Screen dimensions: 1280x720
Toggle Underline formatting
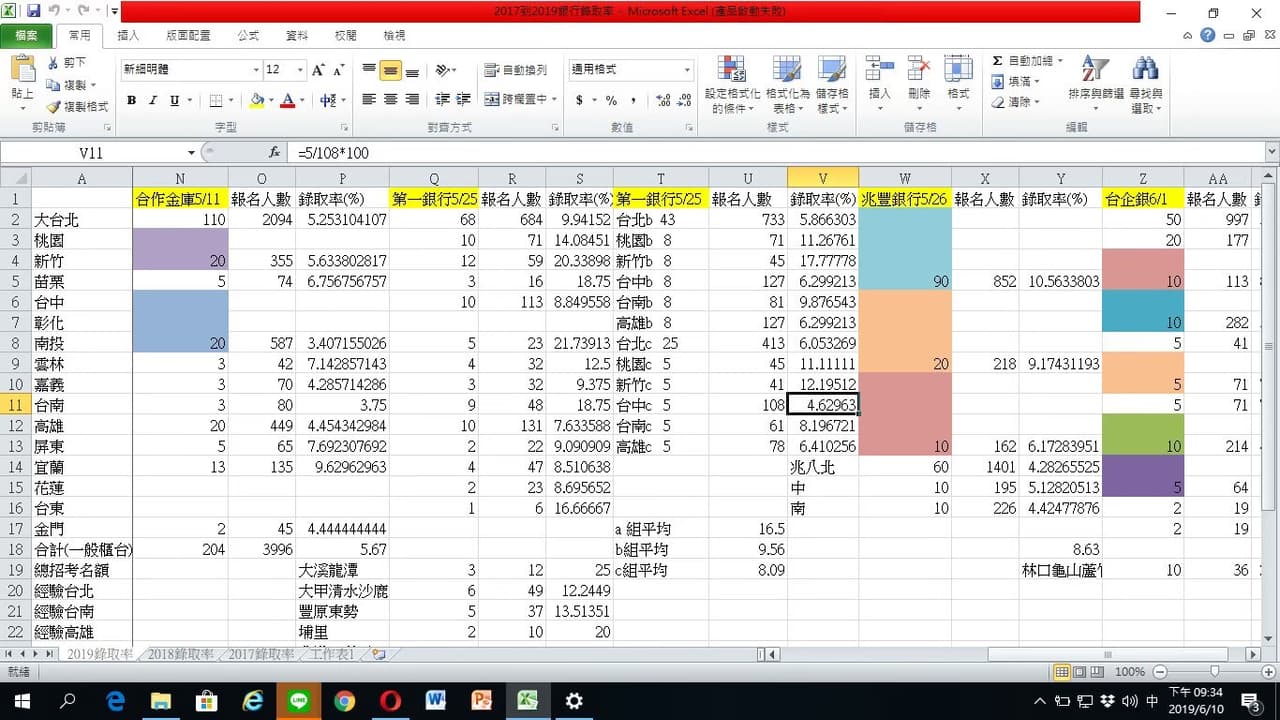175,100
